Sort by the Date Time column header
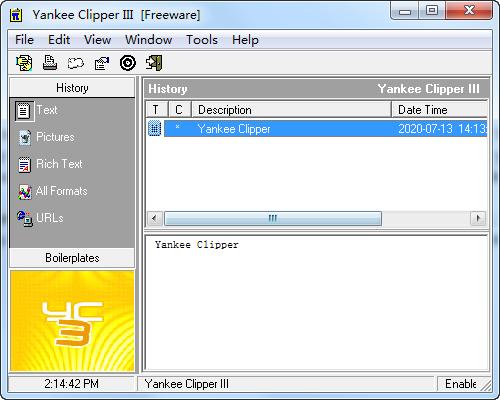 pyautogui.click(x=439, y=110)
